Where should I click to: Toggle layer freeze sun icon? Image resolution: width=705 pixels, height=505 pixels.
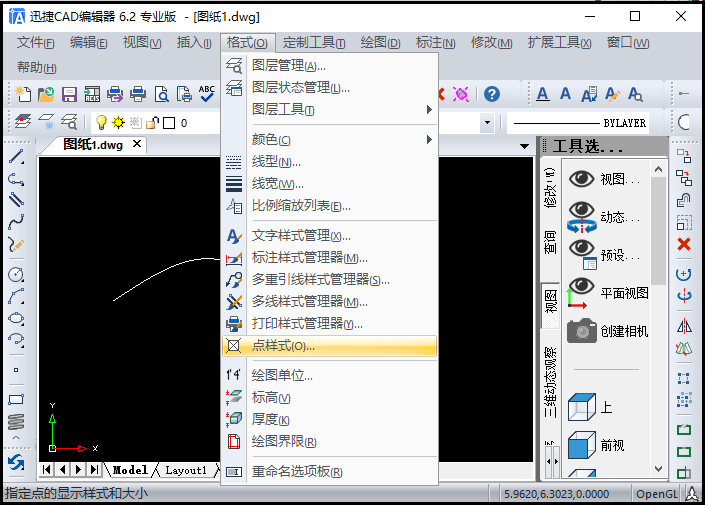119,122
